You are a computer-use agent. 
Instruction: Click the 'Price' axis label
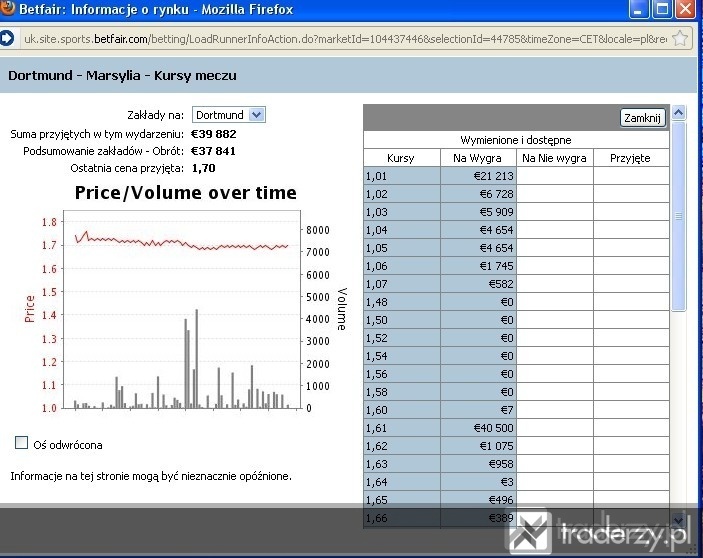pos(30,309)
